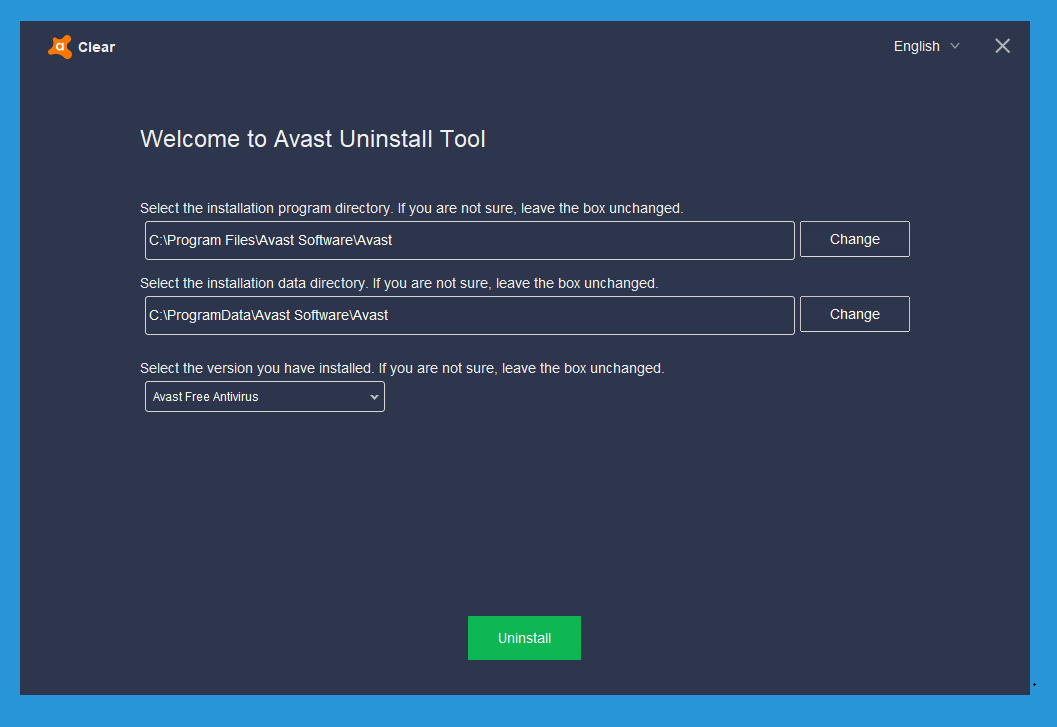This screenshot has height=727, width=1057.
Task: Click the 'Select the version you have installed' instruction
Action: [x=402, y=368]
